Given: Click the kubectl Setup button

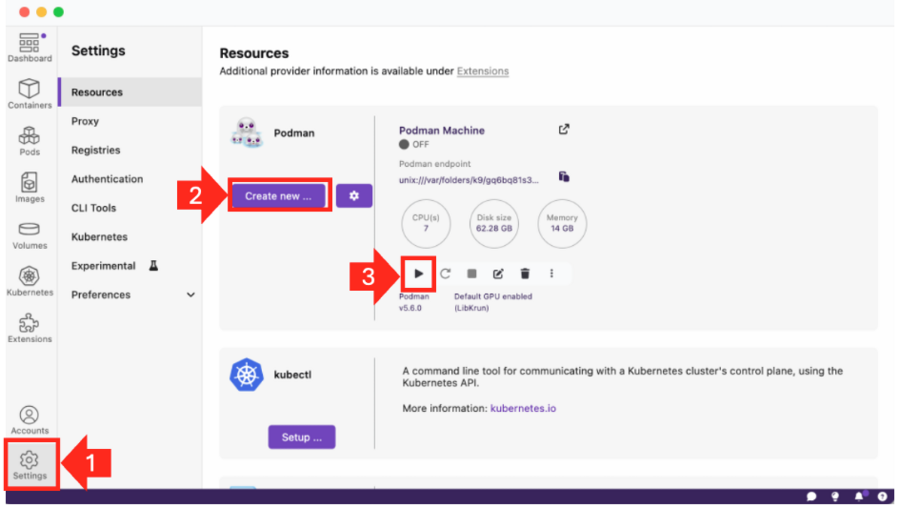Looking at the screenshot, I should coord(301,437).
